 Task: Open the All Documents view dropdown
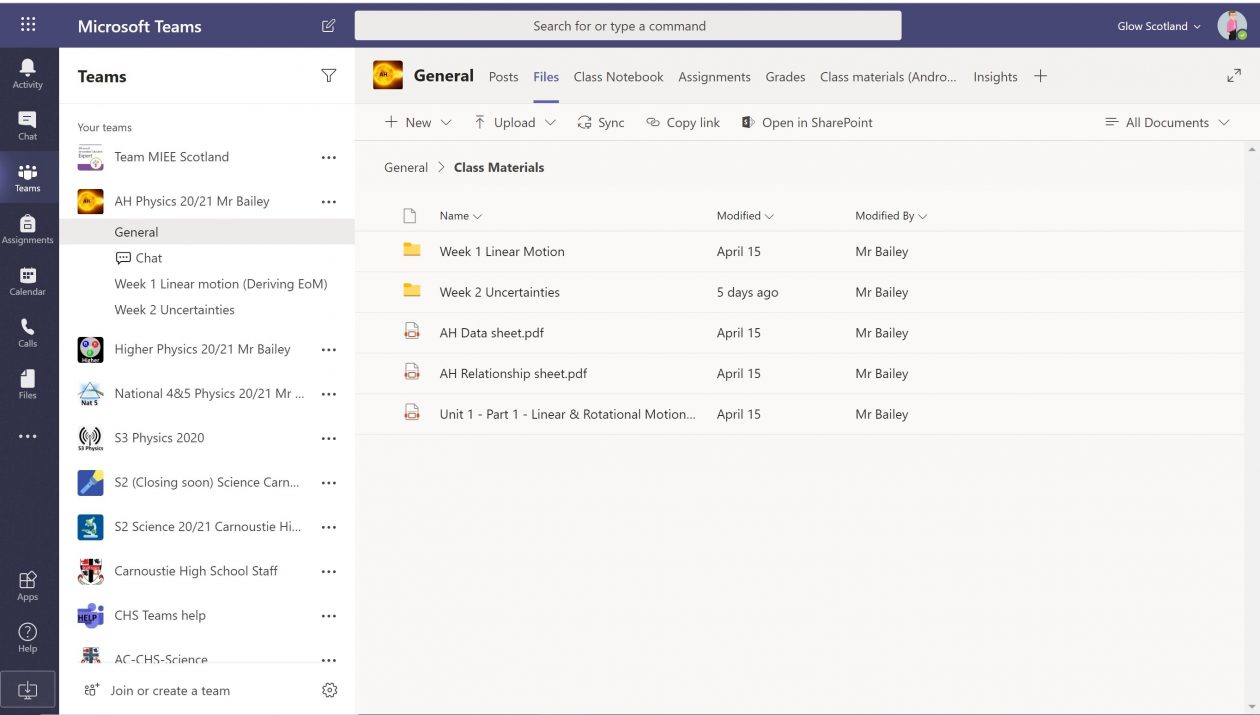1169,122
